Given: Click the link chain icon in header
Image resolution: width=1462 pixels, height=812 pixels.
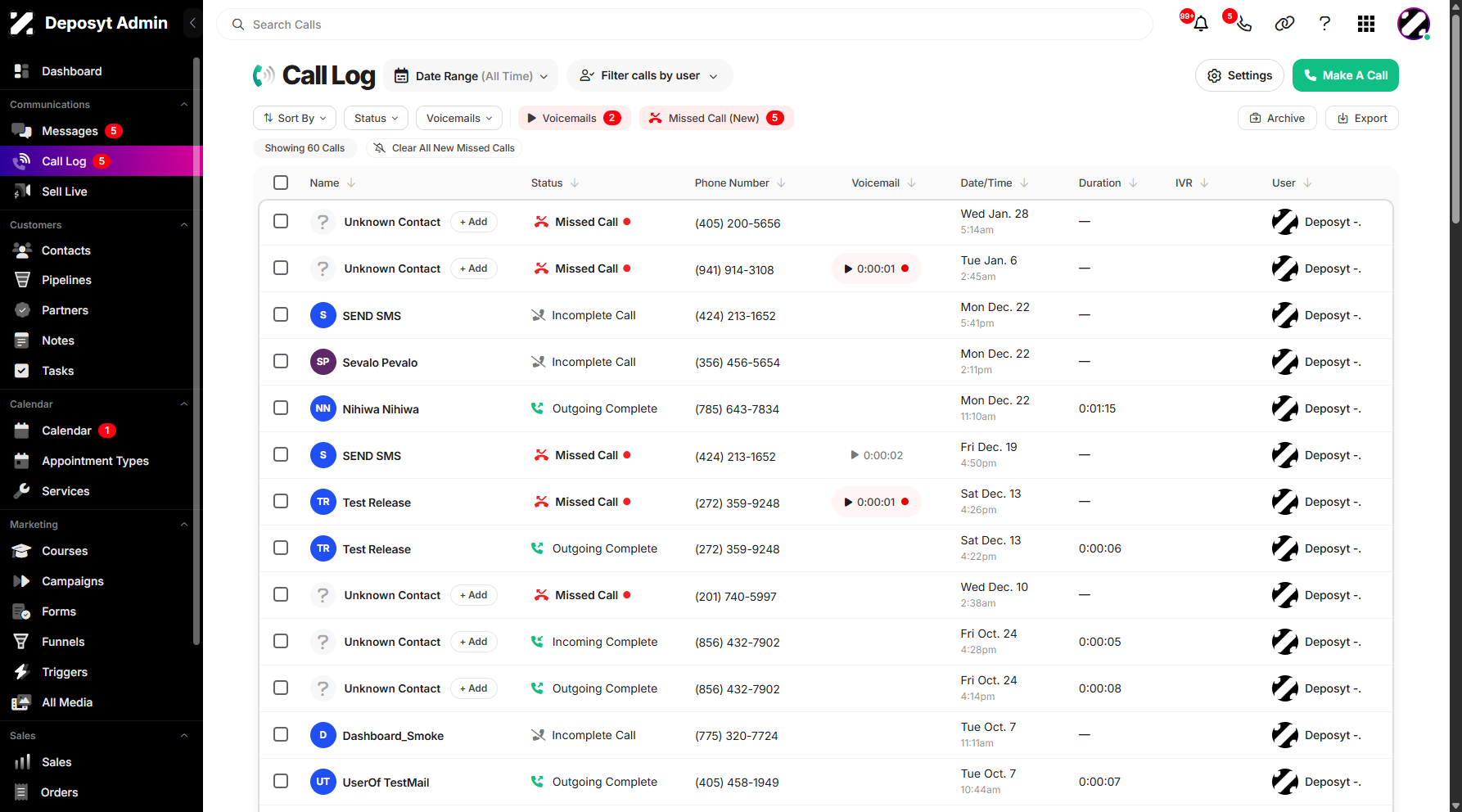Looking at the screenshot, I should 1284,24.
